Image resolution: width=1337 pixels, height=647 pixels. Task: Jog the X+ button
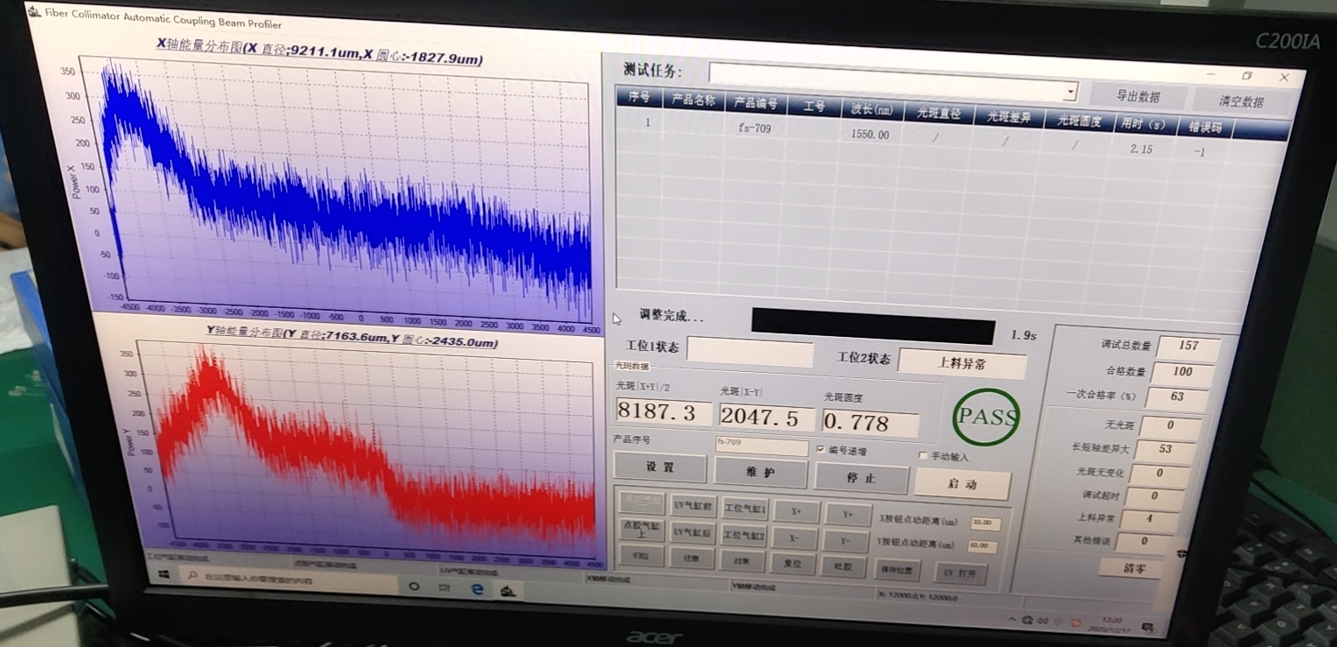pyautogui.click(x=796, y=512)
